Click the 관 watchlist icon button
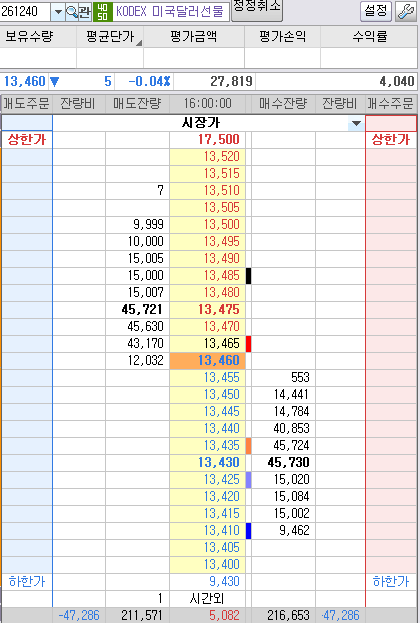 (x=84, y=12)
